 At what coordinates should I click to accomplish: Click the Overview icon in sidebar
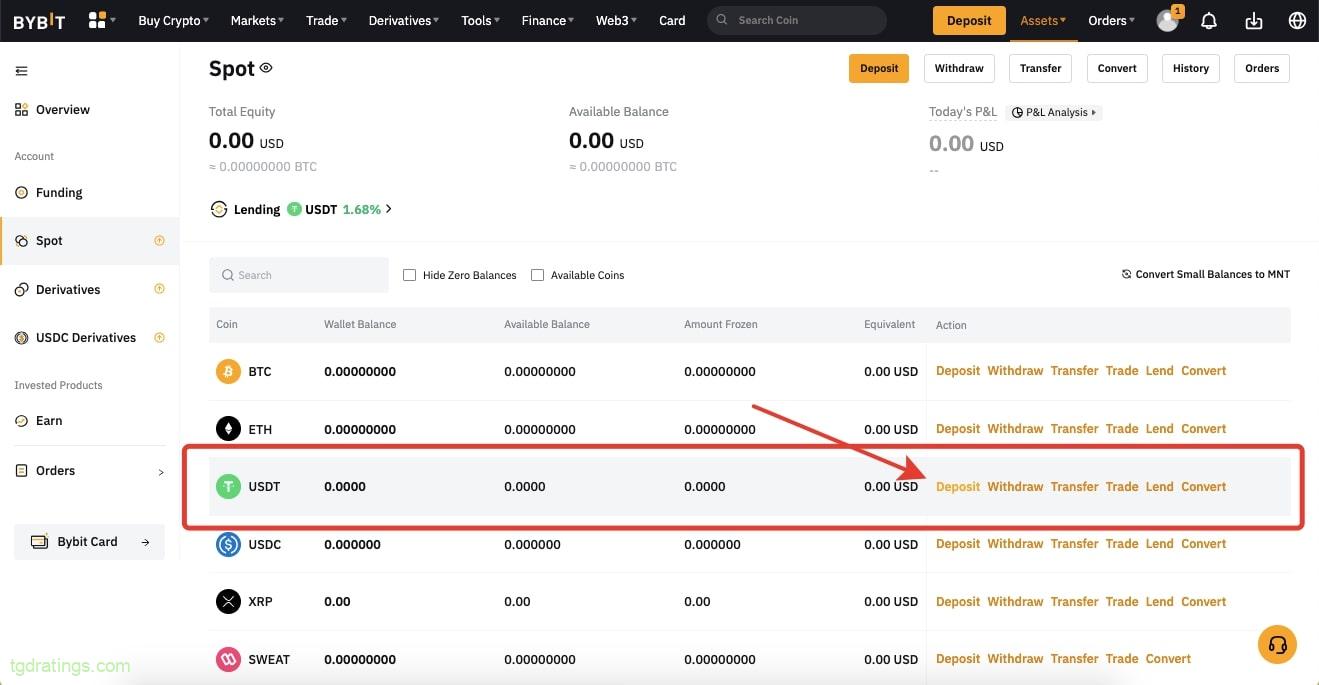tap(21, 110)
